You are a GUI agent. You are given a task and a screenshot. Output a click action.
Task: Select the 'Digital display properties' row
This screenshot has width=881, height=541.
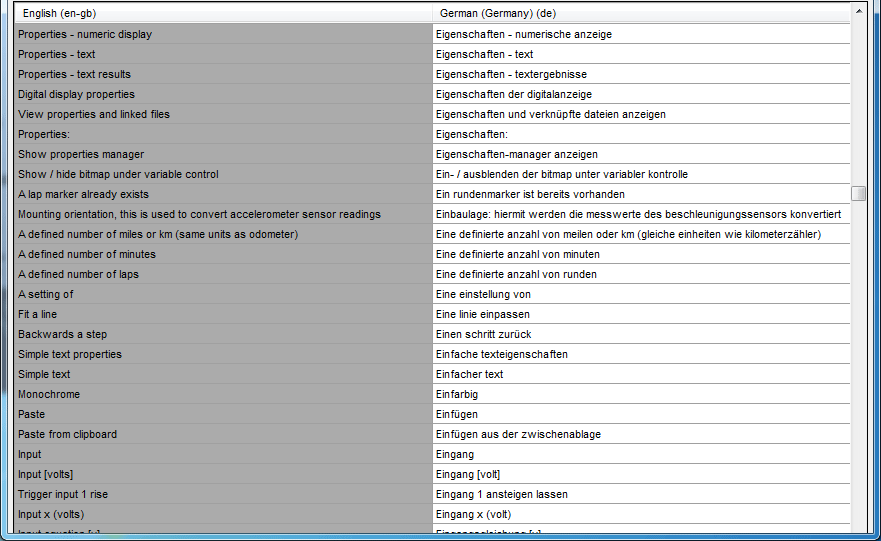[x=223, y=94]
